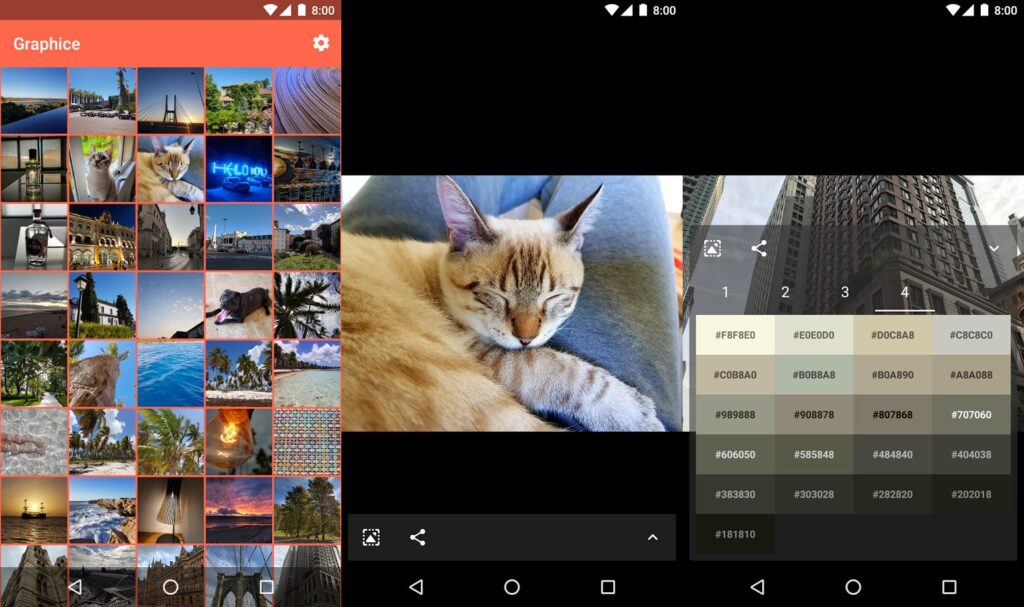Pick the #807868 color swatch
The height and width of the screenshot is (607, 1024).
(x=892, y=414)
